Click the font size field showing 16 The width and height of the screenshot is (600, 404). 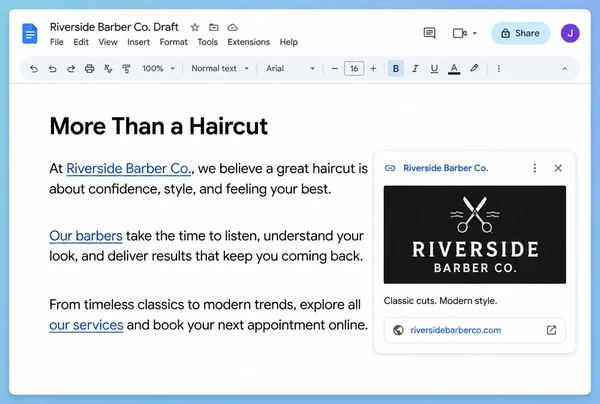[x=354, y=69]
